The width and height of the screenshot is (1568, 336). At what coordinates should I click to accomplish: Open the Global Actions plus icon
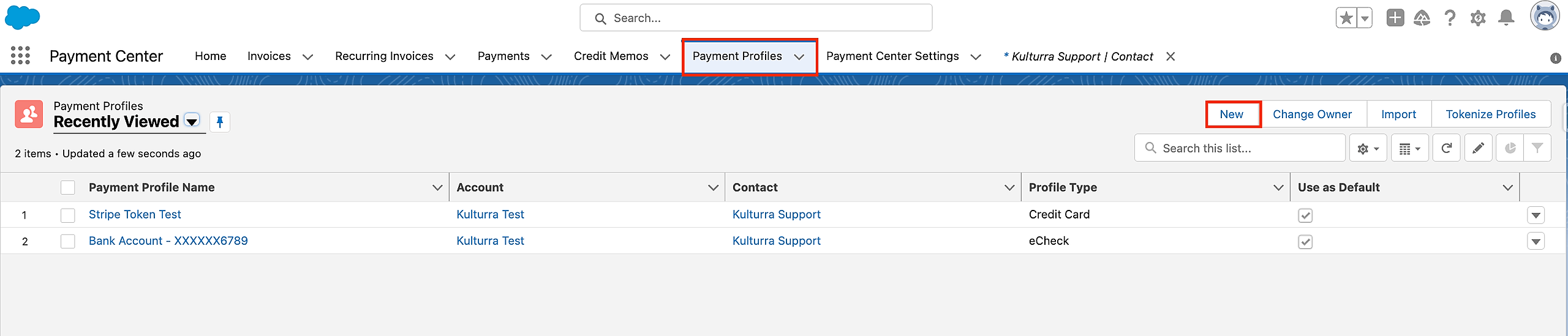point(1395,18)
